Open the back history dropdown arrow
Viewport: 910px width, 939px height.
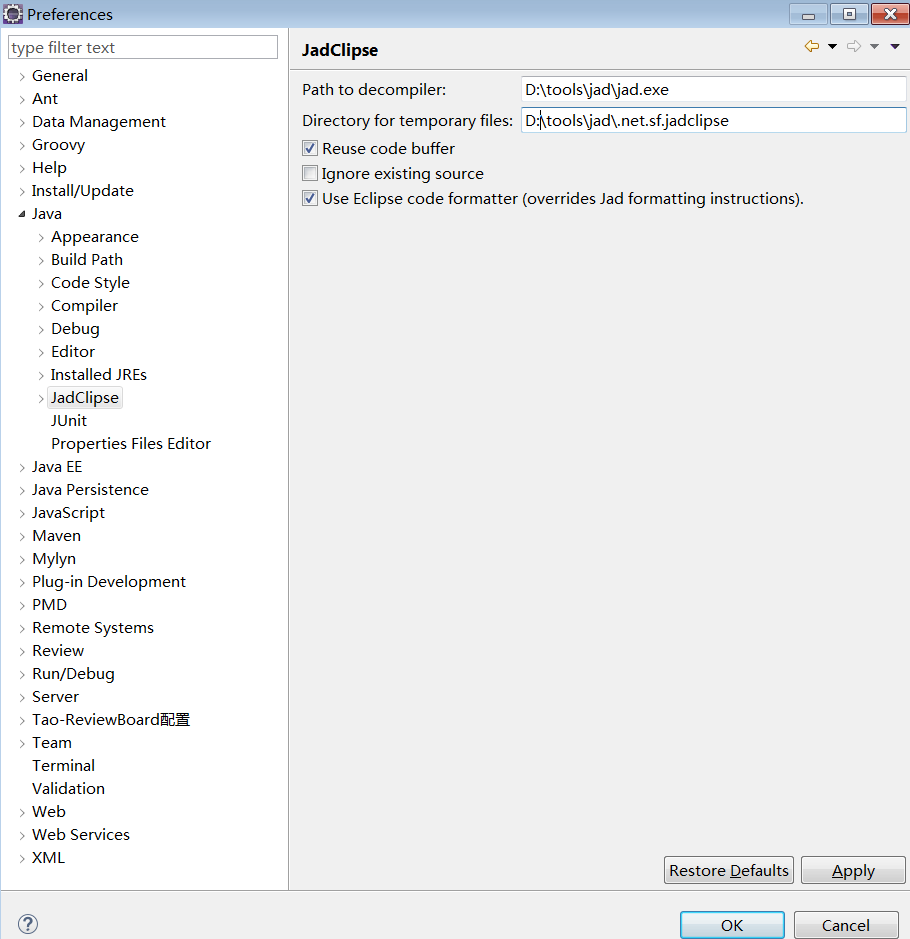tap(832, 46)
